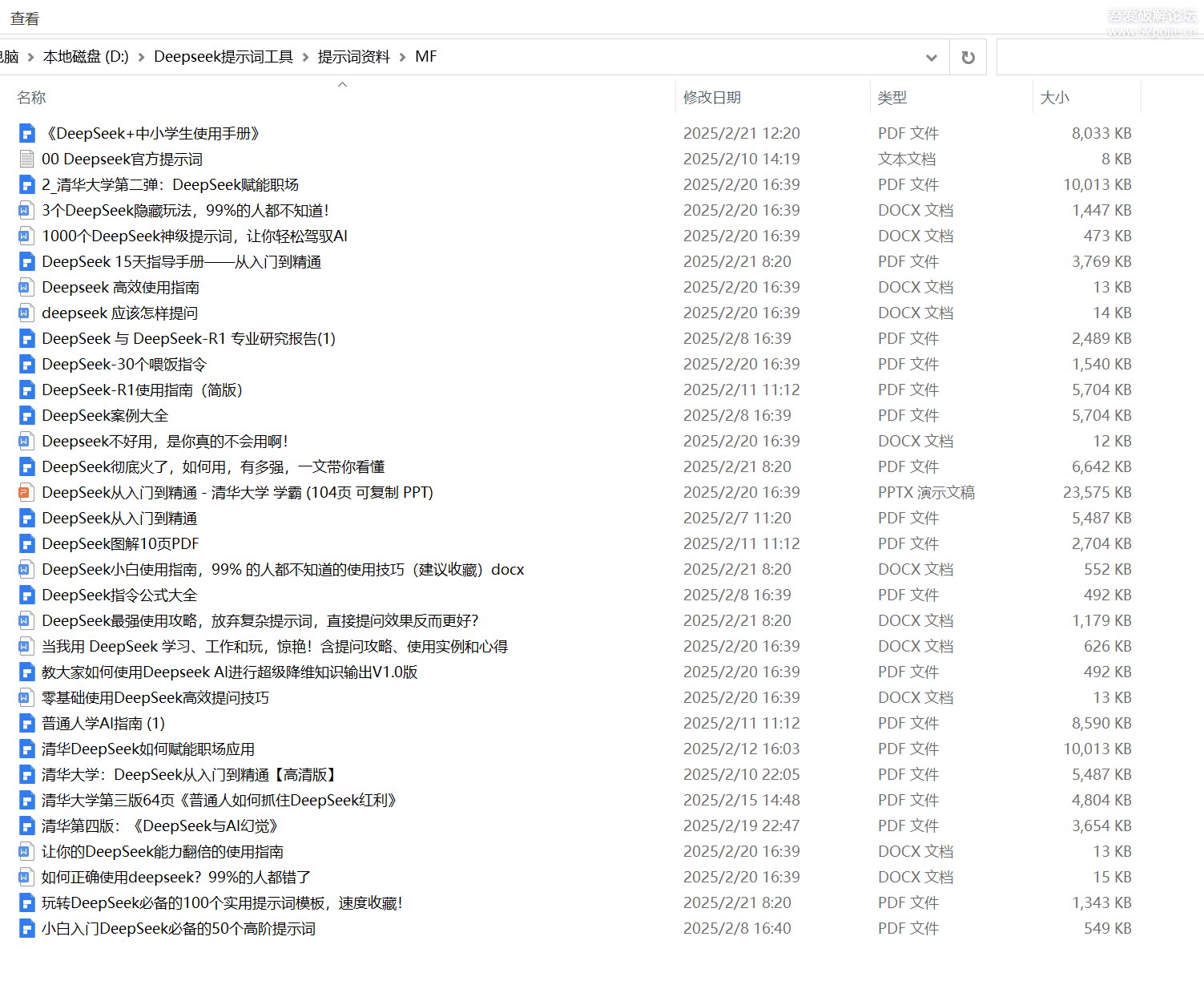The image size is (1204, 985).
Task: Select file 如何正确使用deepseek？99%的人都错了
Action: tap(176, 877)
